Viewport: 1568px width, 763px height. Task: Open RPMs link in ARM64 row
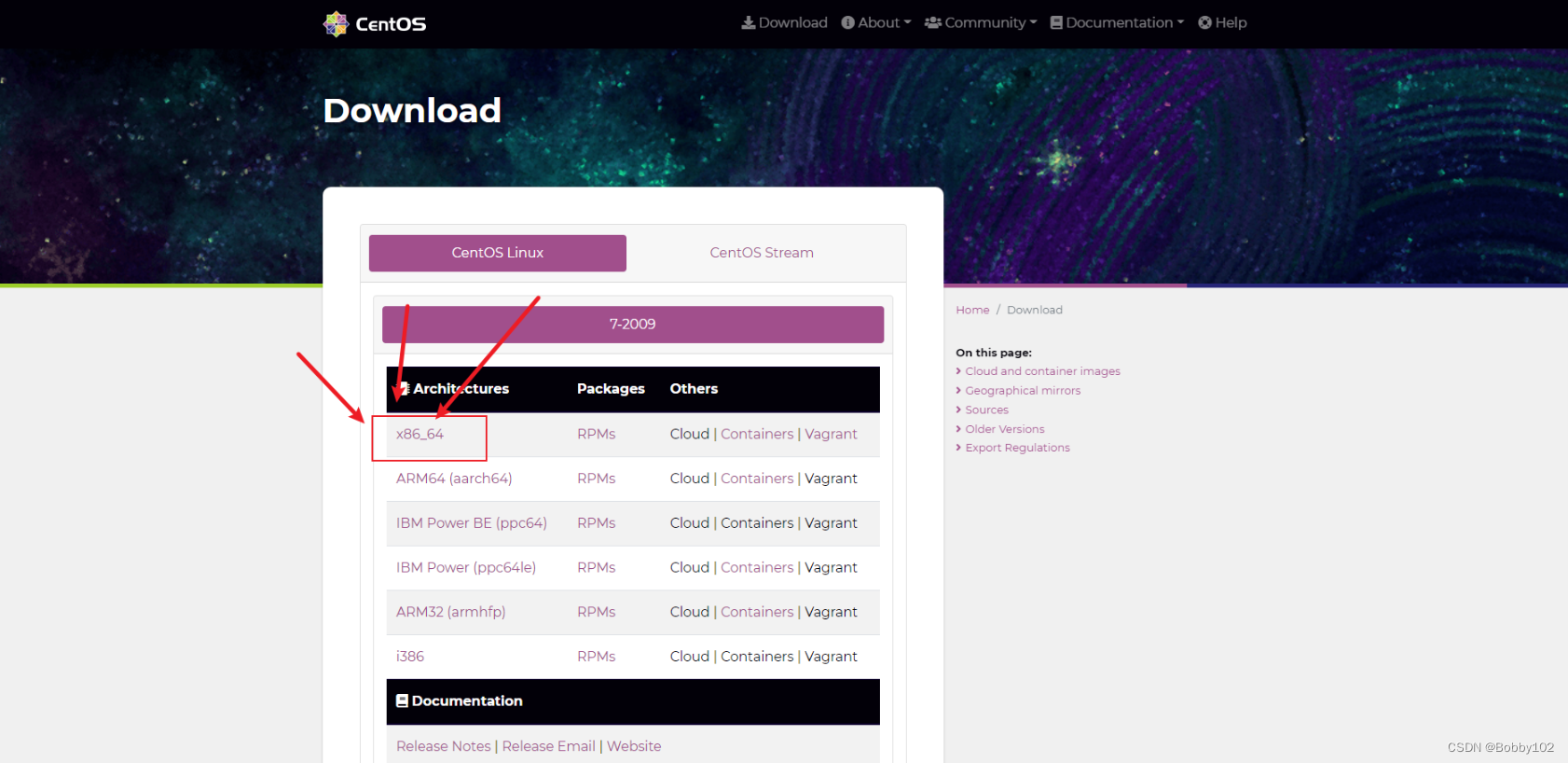click(x=597, y=479)
